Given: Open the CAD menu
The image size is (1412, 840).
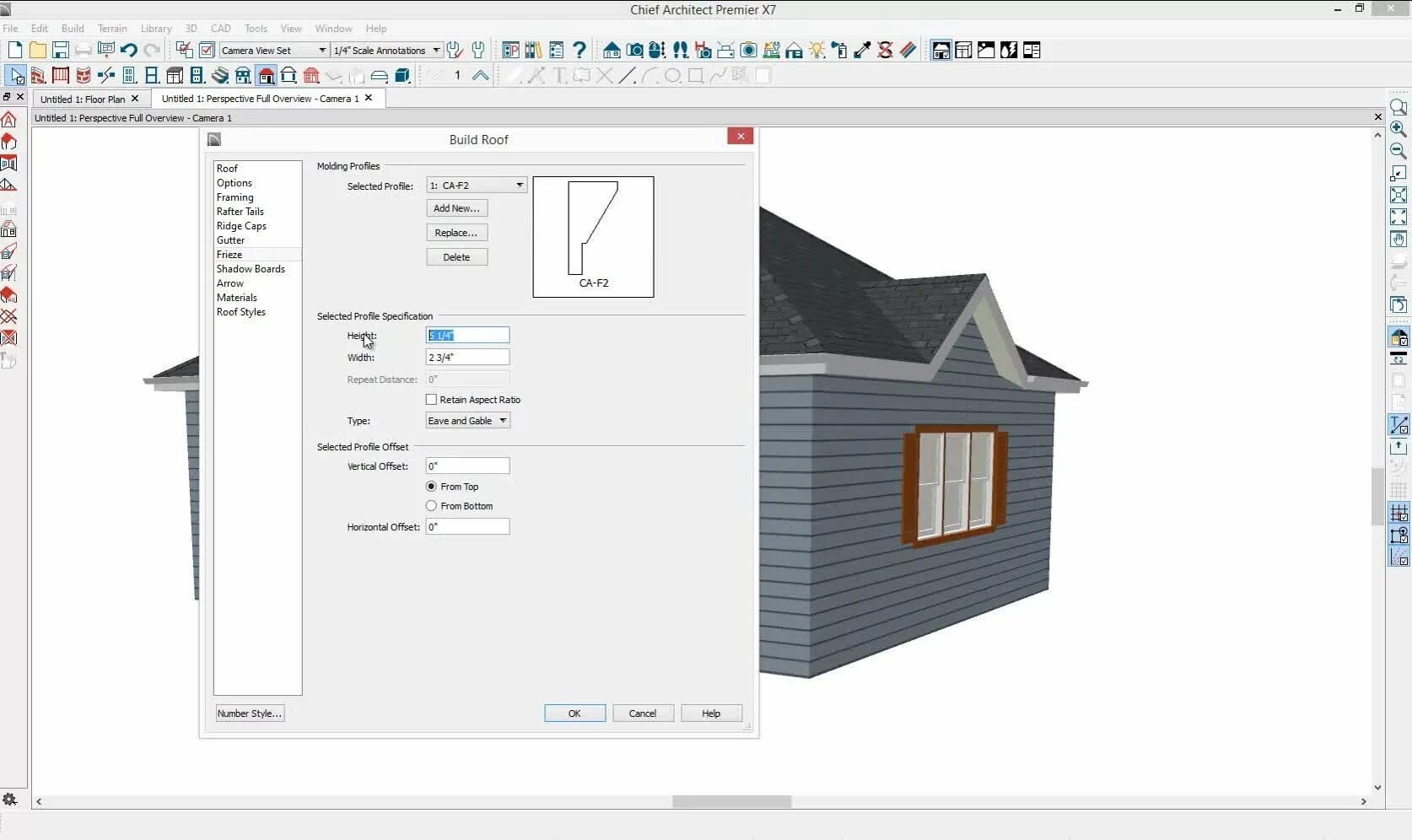Looking at the screenshot, I should pos(221,29).
